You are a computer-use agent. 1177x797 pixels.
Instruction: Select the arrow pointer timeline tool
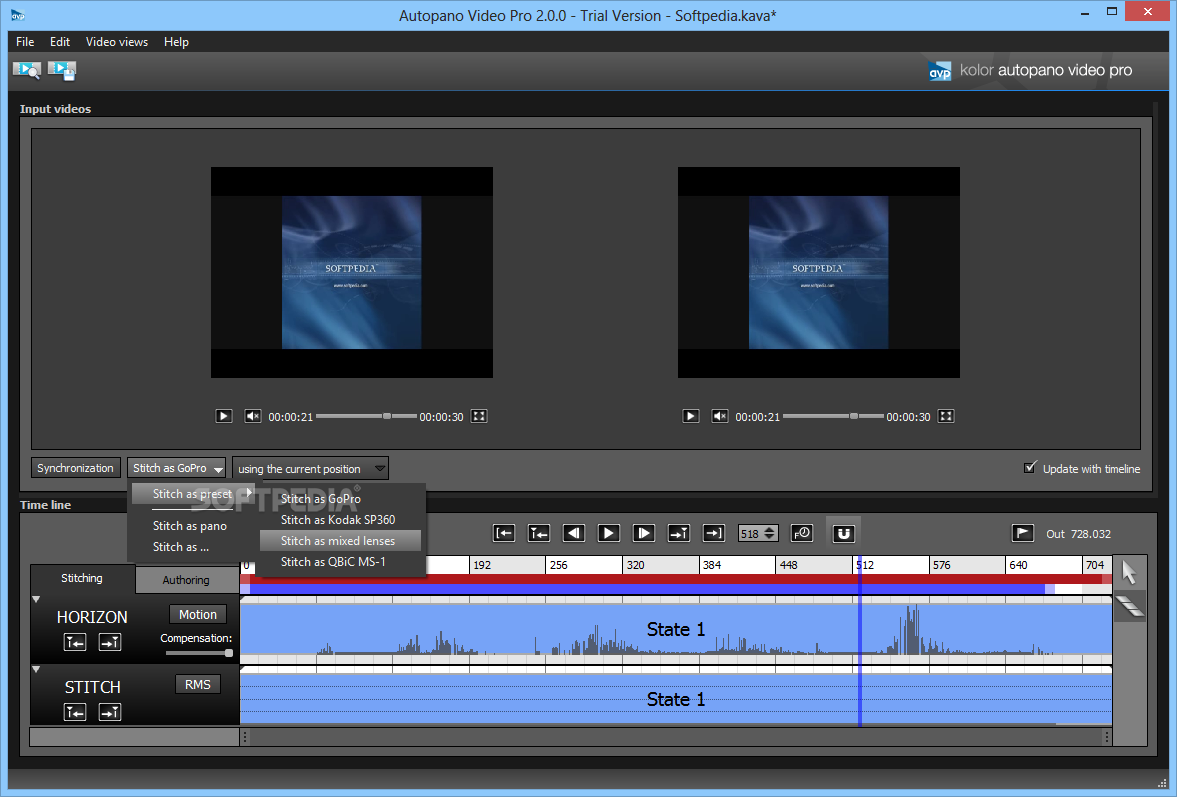point(1129,573)
